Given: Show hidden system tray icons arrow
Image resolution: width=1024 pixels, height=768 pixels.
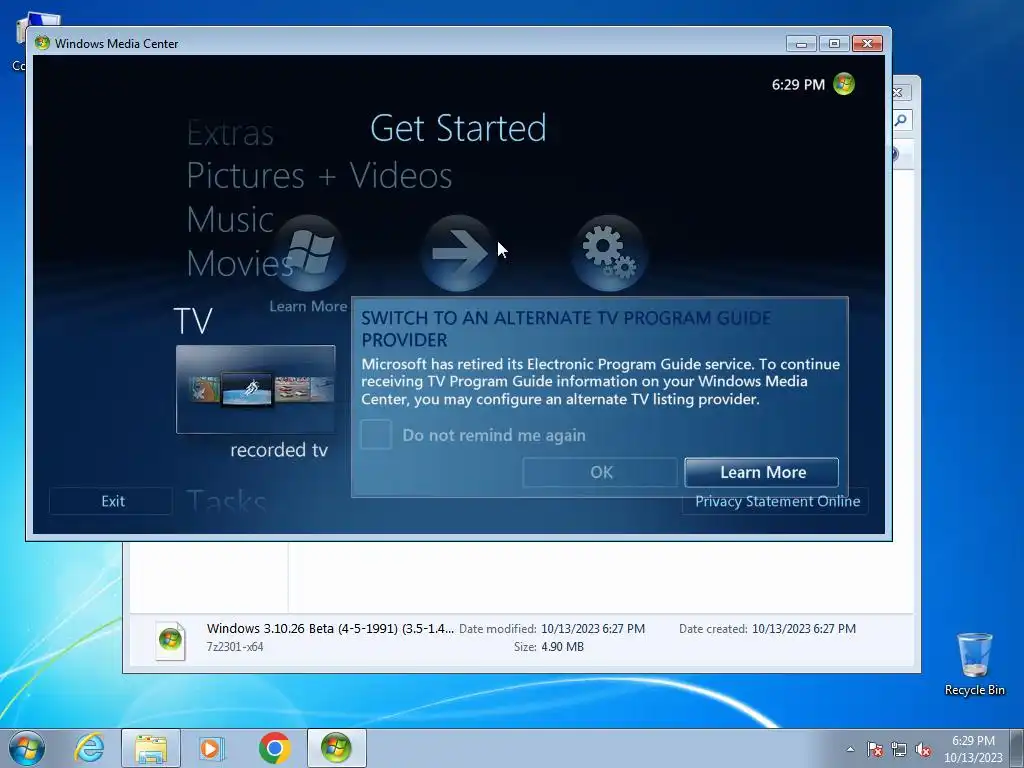Looking at the screenshot, I should click(x=850, y=749).
